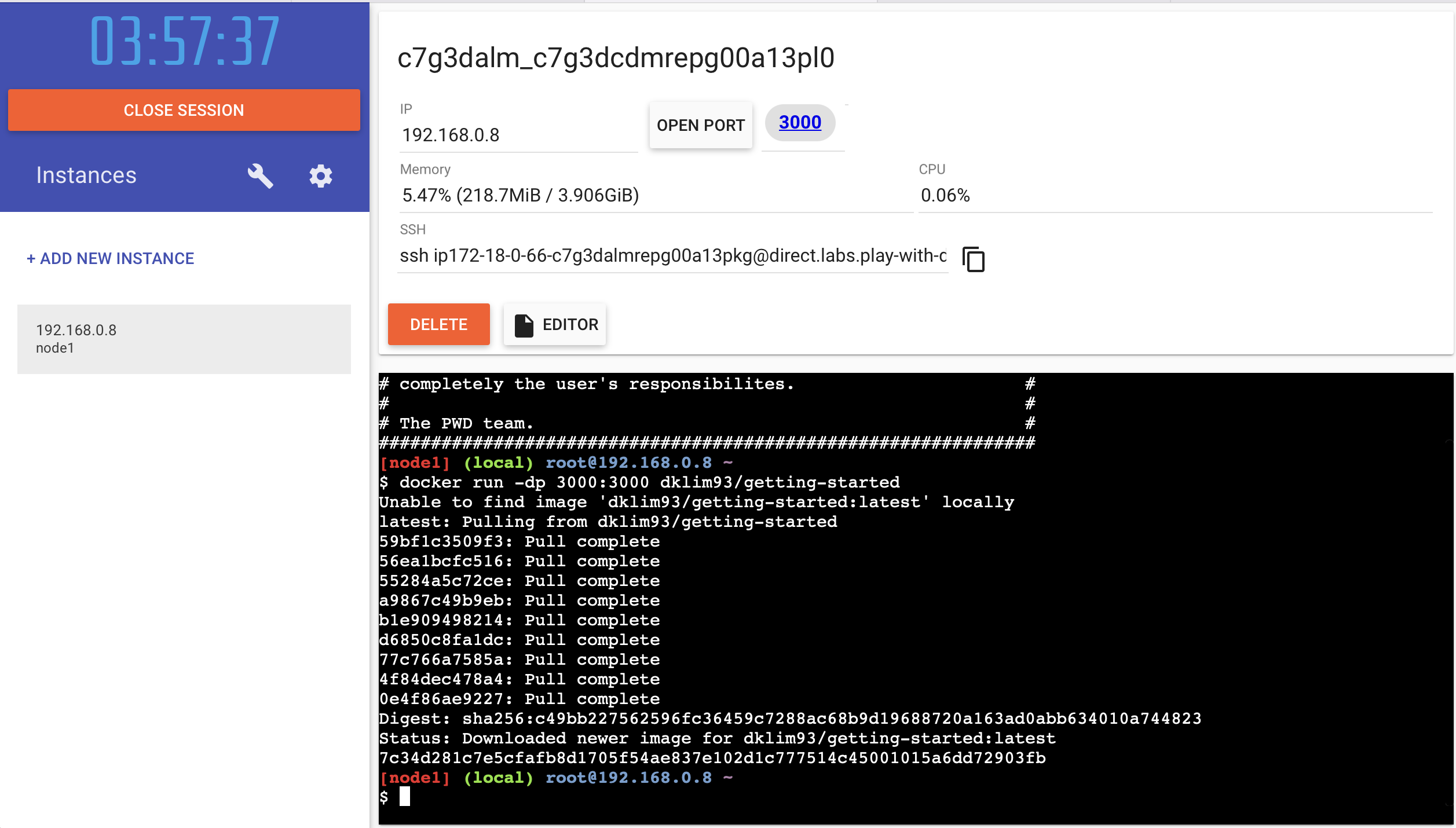Image resolution: width=1456 pixels, height=828 pixels.
Task: Click the OPEN PORT button icon
Action: click(x=700, y=124)
